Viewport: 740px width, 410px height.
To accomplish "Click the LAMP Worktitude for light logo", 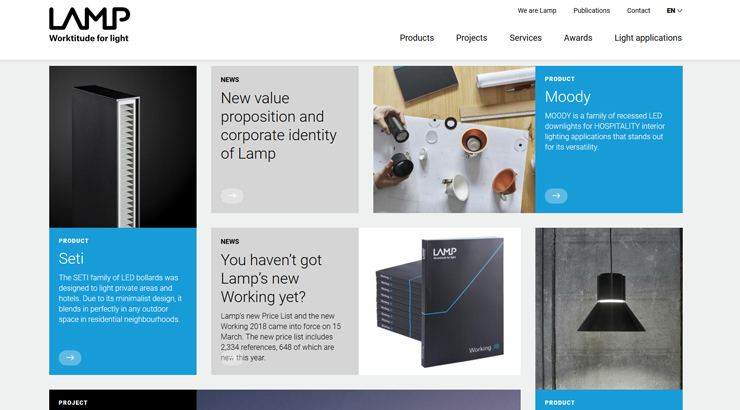I will (89, 25).
